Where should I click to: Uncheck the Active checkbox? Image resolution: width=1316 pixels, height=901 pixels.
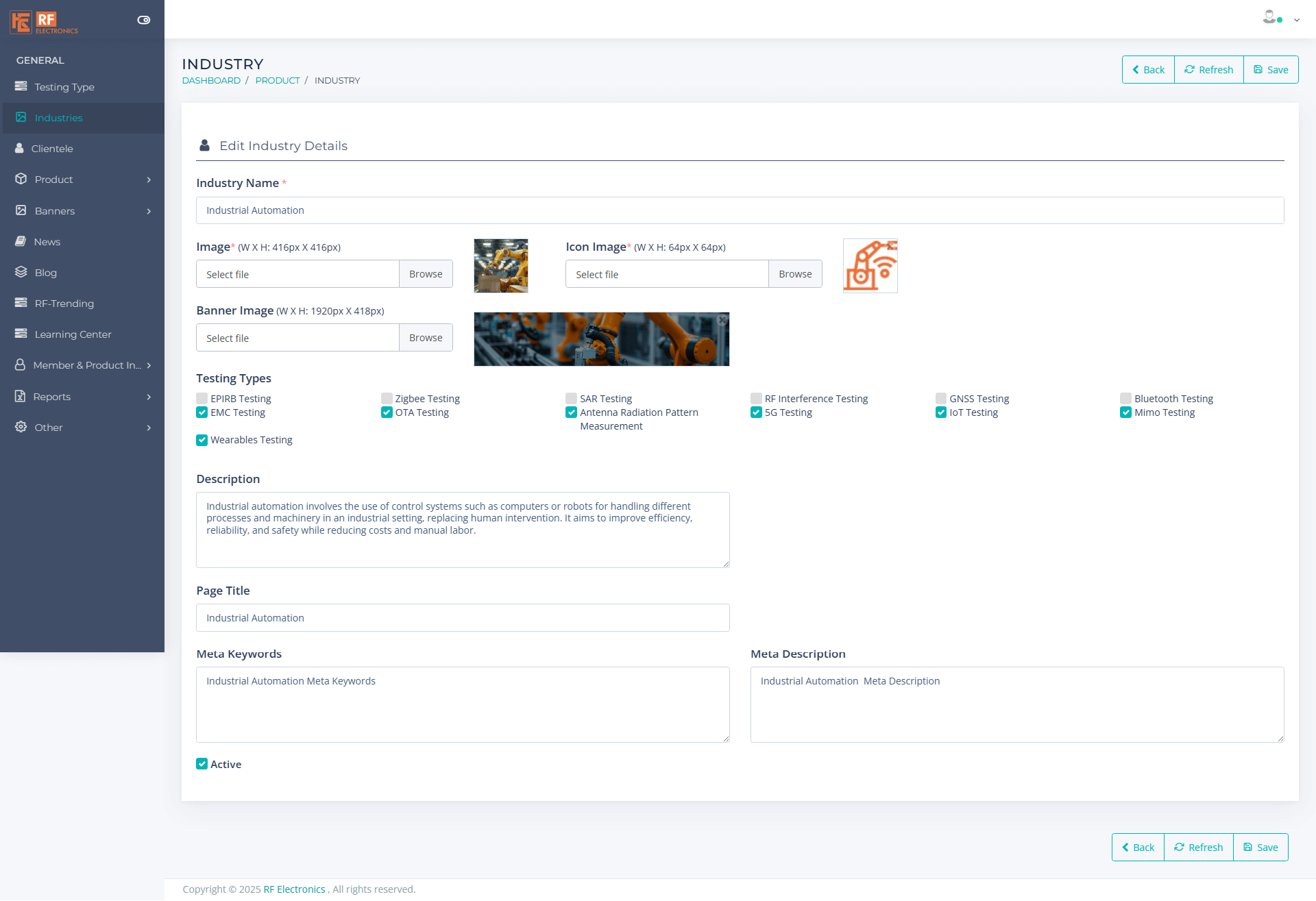[202, 764]
